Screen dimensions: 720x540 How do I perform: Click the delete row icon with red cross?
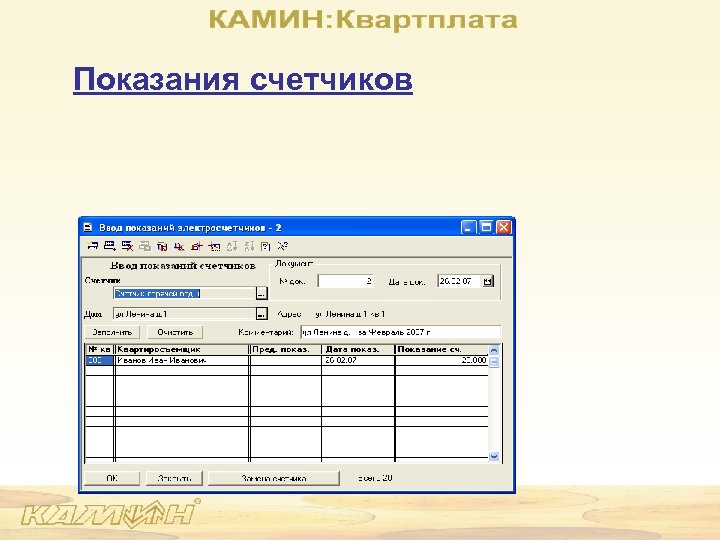coord(127,246)
